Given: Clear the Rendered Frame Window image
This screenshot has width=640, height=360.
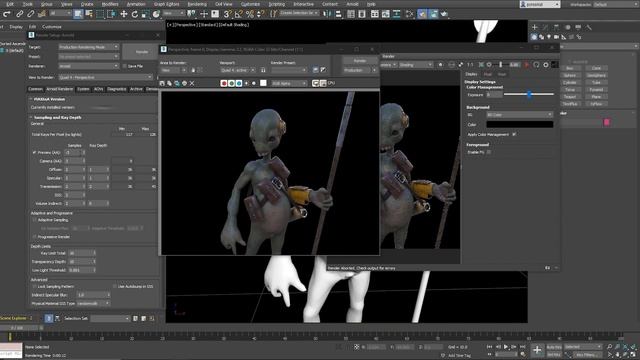Looking at the screenshot, I should click(192, 83).
